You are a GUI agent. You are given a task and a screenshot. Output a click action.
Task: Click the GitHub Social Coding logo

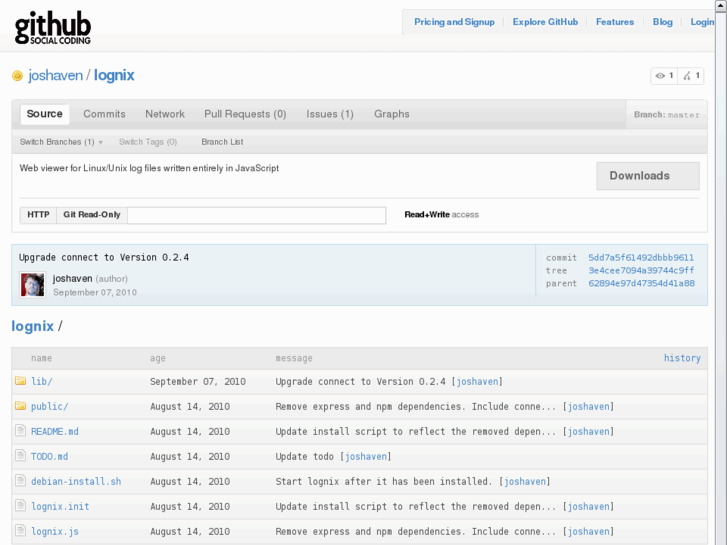coord(53,28)
